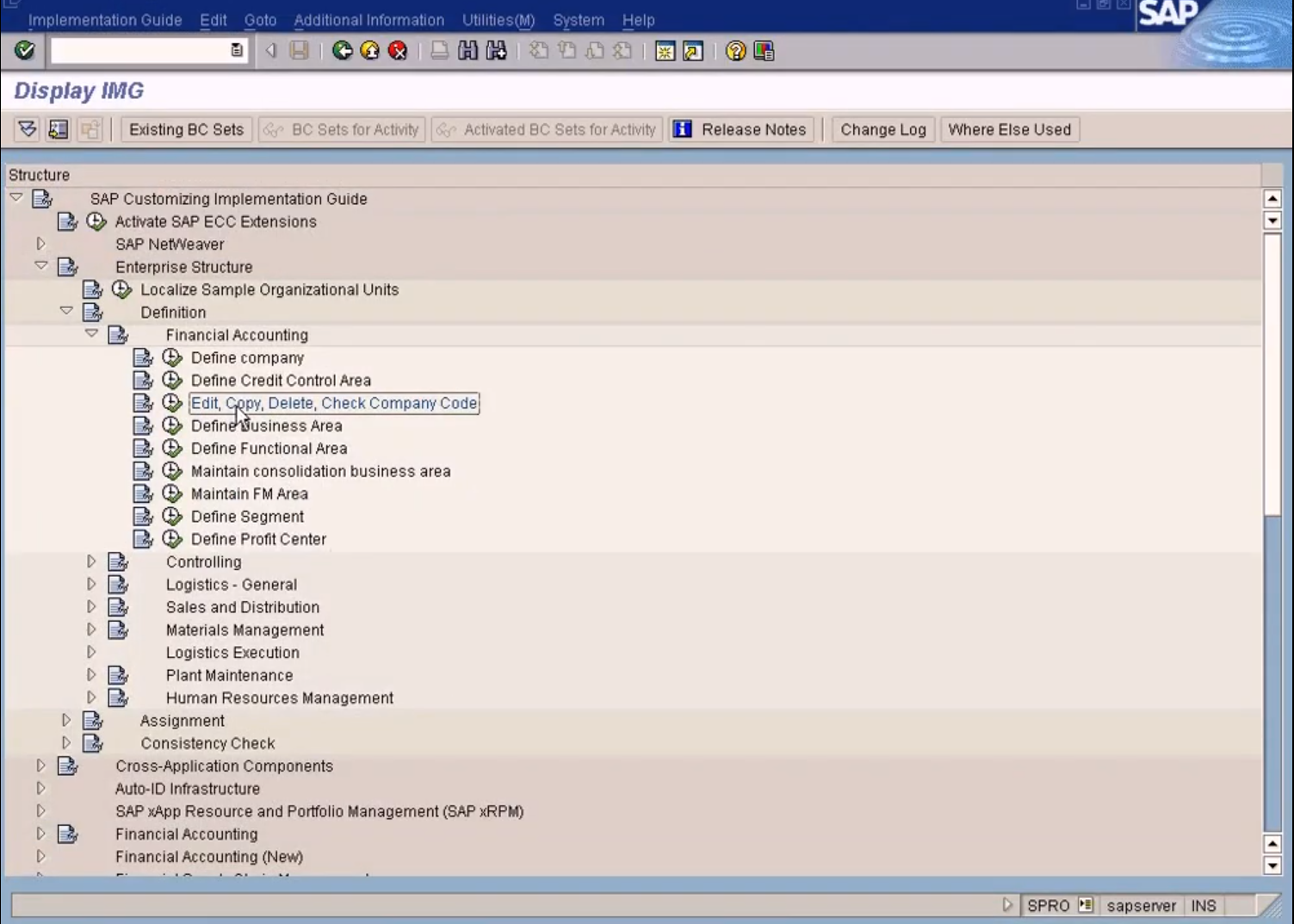Image resolution: width=1294 pixels, height=924 pixels.
Task: Collapse the Financial Accounting definition node
Action: click(x=91, y=333)
